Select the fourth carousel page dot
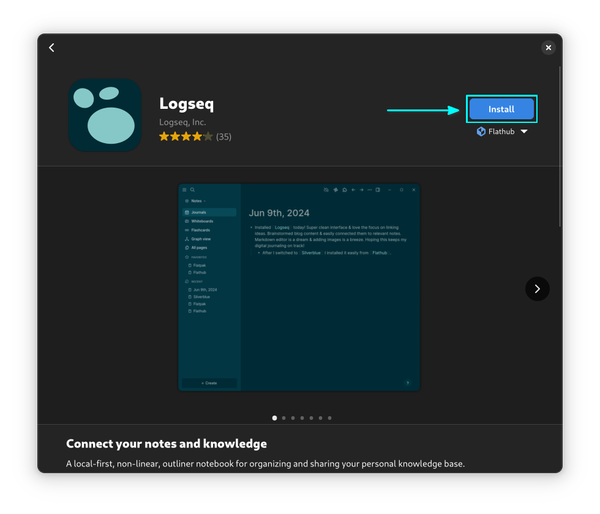 (x=302, y=418)
